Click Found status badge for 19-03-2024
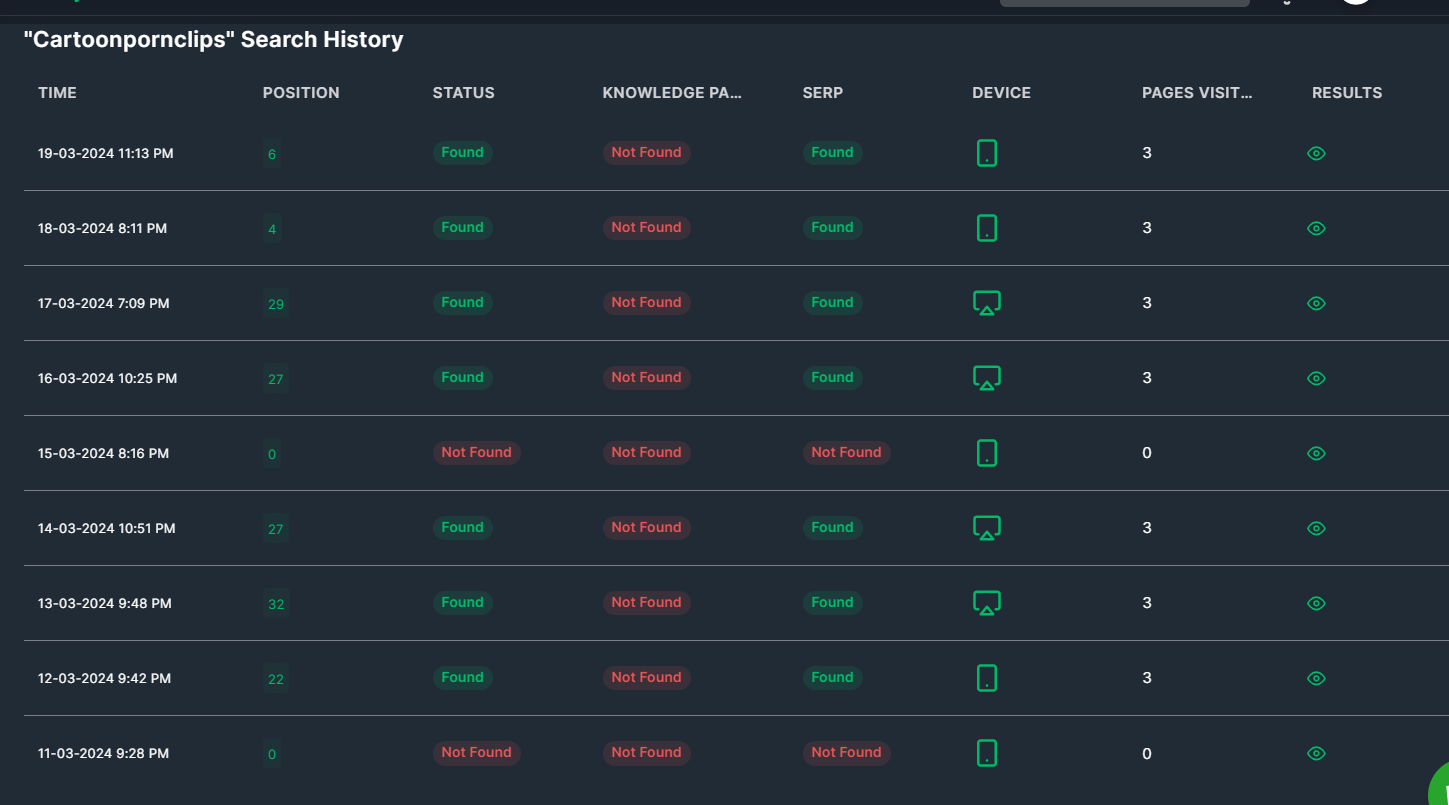 tap(463, 153)
